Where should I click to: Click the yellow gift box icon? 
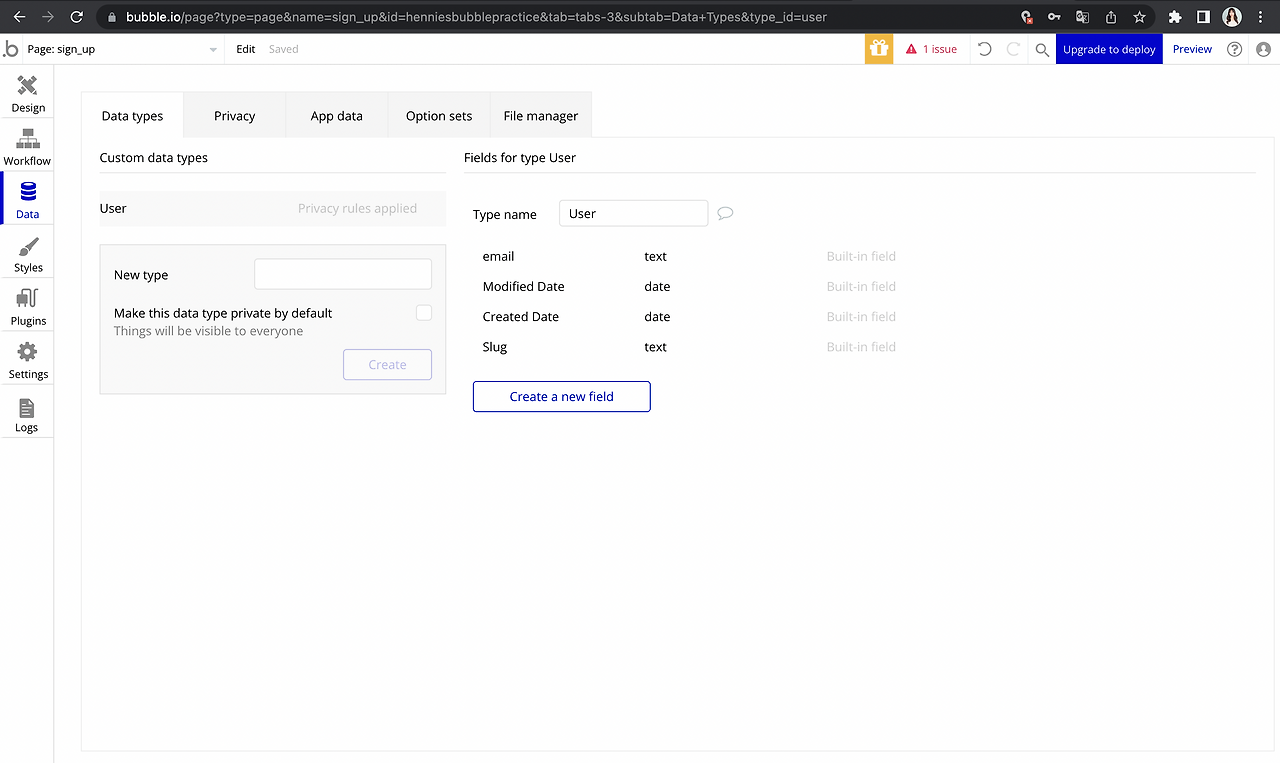pos(879,49)
